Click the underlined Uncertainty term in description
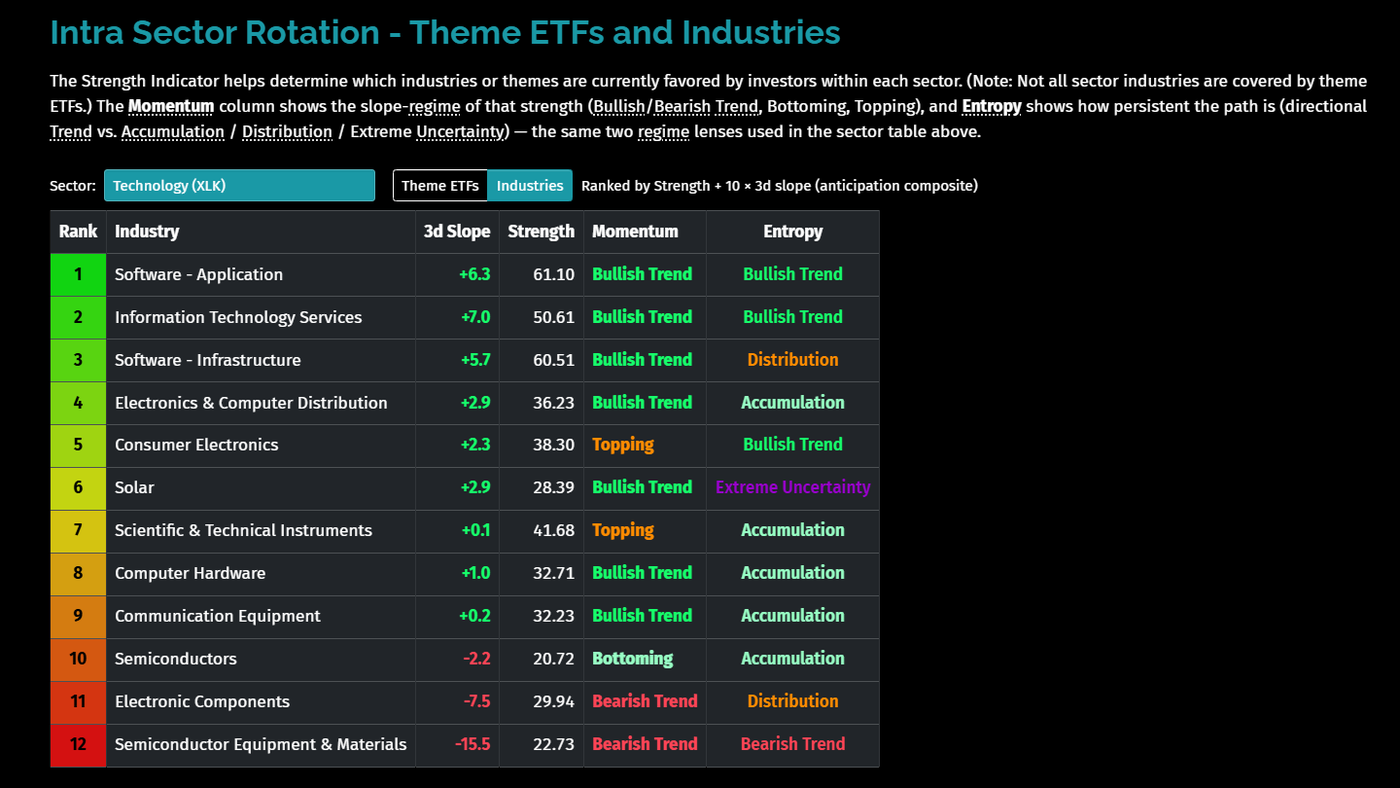The image size is (1400, 788). pyautogui.click(x=462, y=131)
